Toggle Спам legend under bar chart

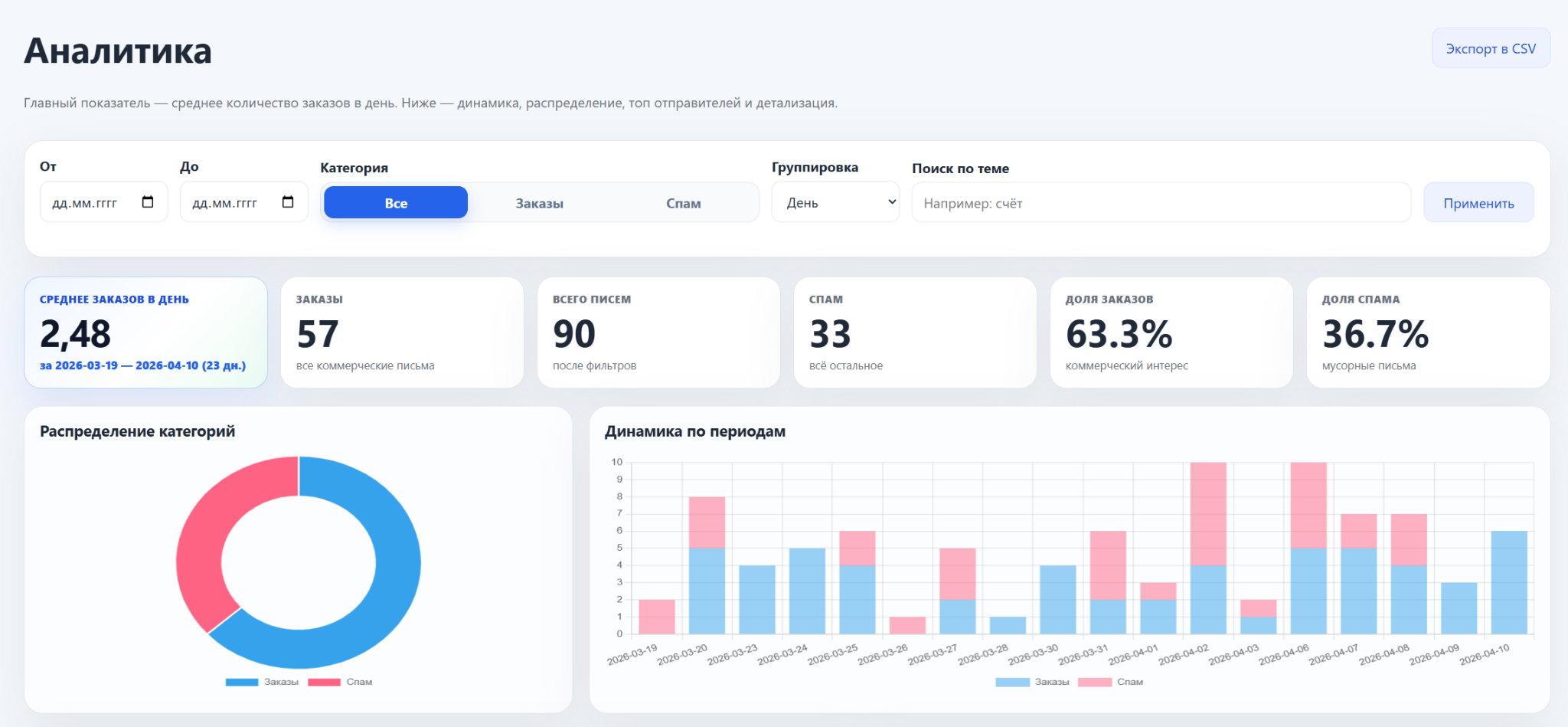click(x=1110, y=682)
